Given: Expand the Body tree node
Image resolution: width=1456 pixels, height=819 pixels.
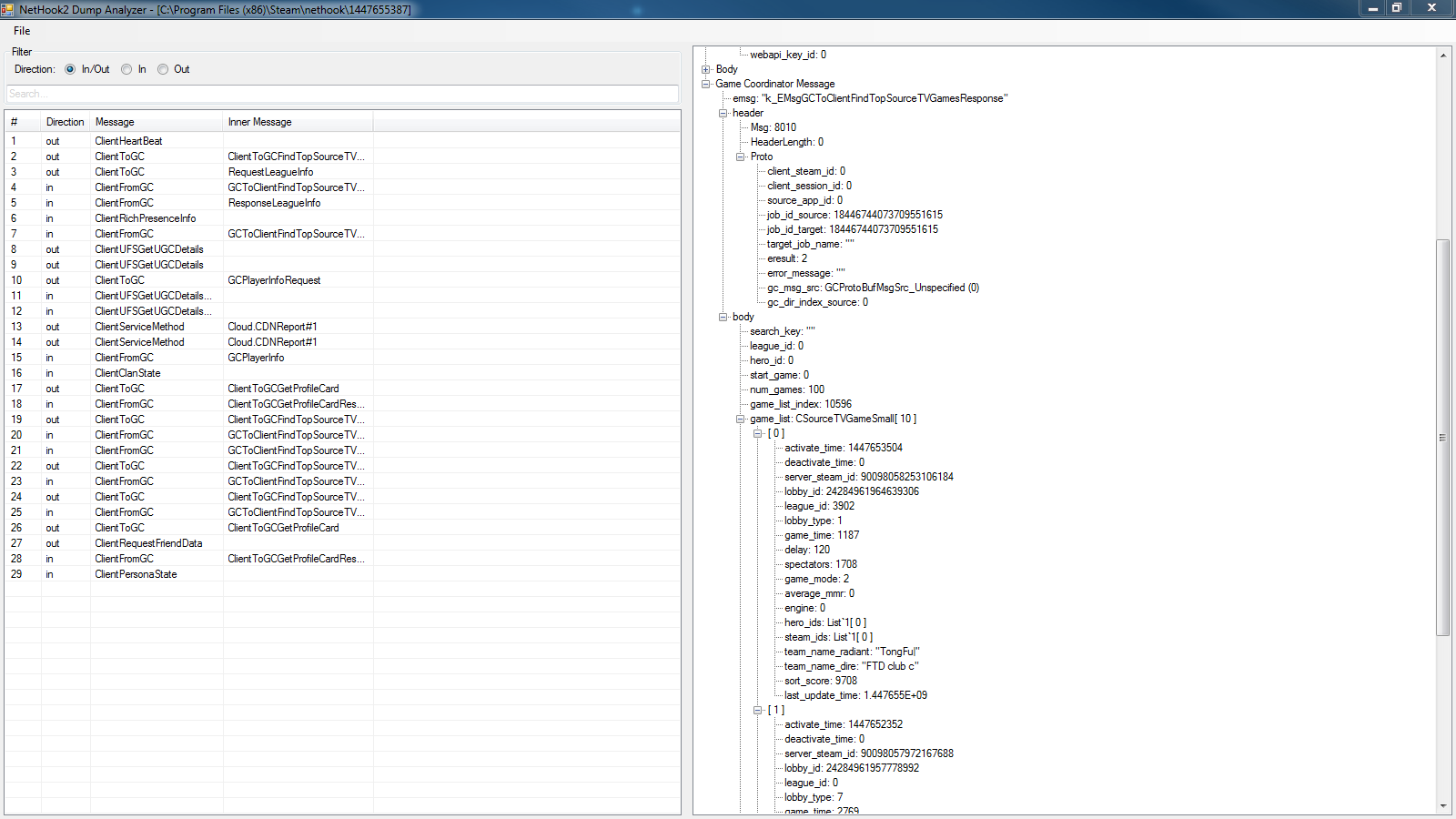Looking at the screenshot, I should pos(706,69).
